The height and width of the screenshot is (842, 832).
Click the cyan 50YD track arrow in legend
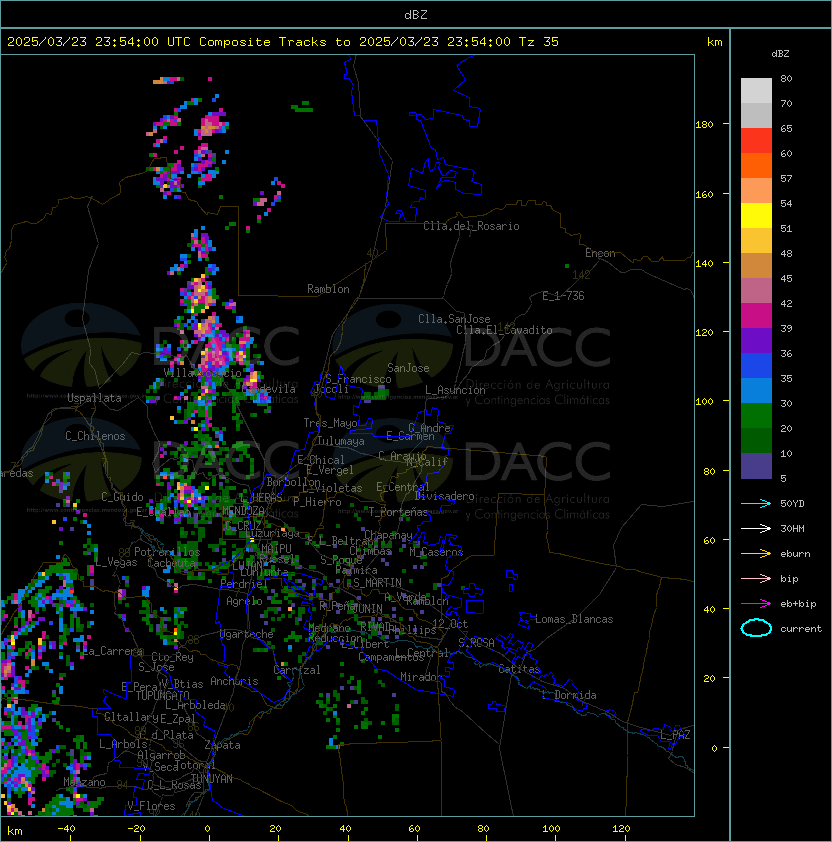point(756,503)
